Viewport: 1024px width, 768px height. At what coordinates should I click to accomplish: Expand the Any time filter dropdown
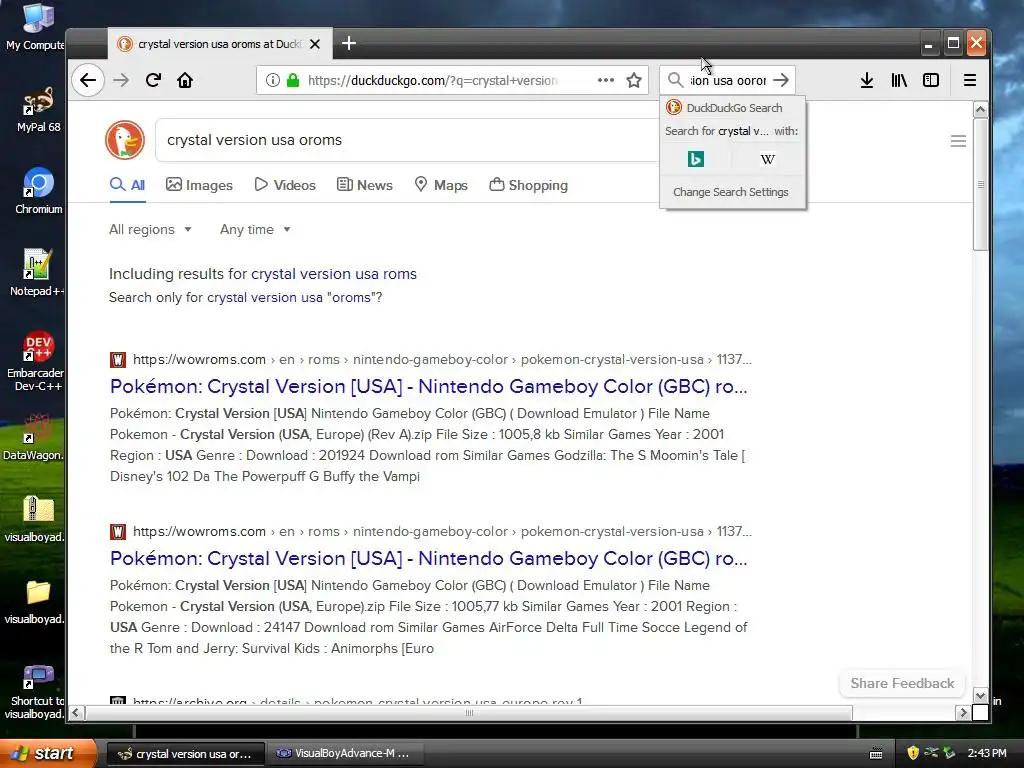pos(255,229)
